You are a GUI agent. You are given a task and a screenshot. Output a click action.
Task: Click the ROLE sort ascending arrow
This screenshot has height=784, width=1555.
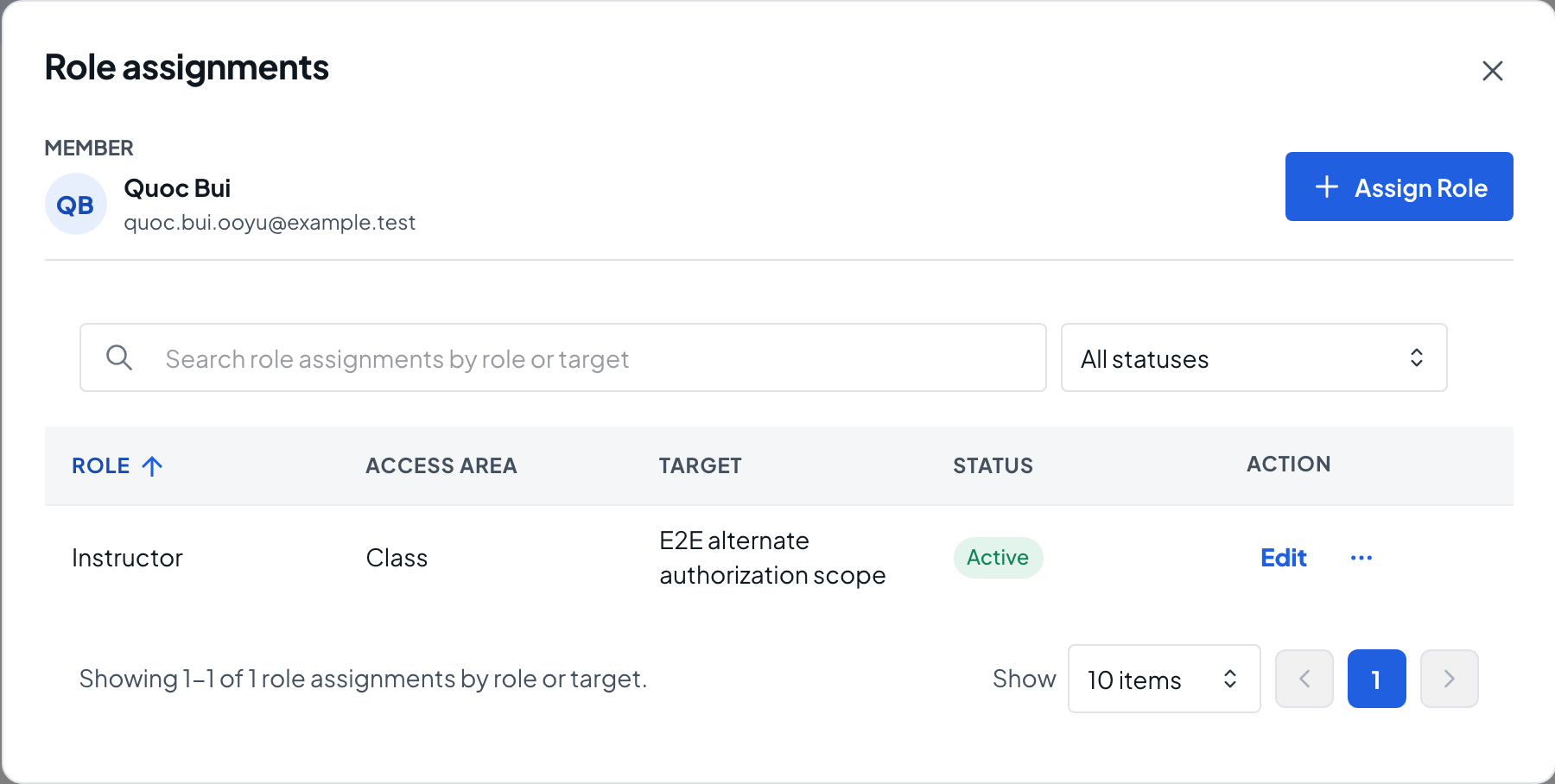pyautogui.click(x=153, y=466)
